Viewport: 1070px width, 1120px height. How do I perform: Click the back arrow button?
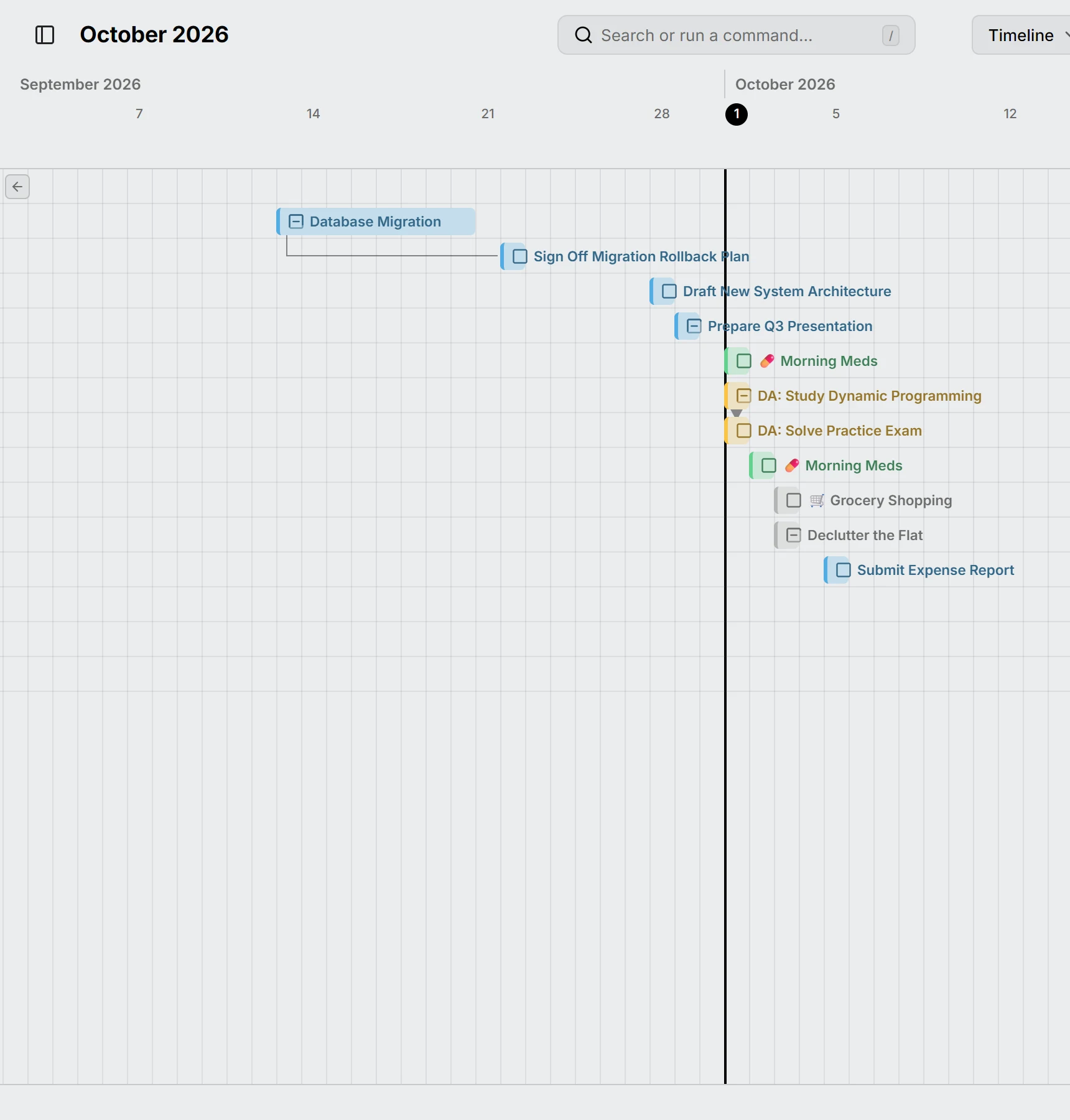coord(17,187)
